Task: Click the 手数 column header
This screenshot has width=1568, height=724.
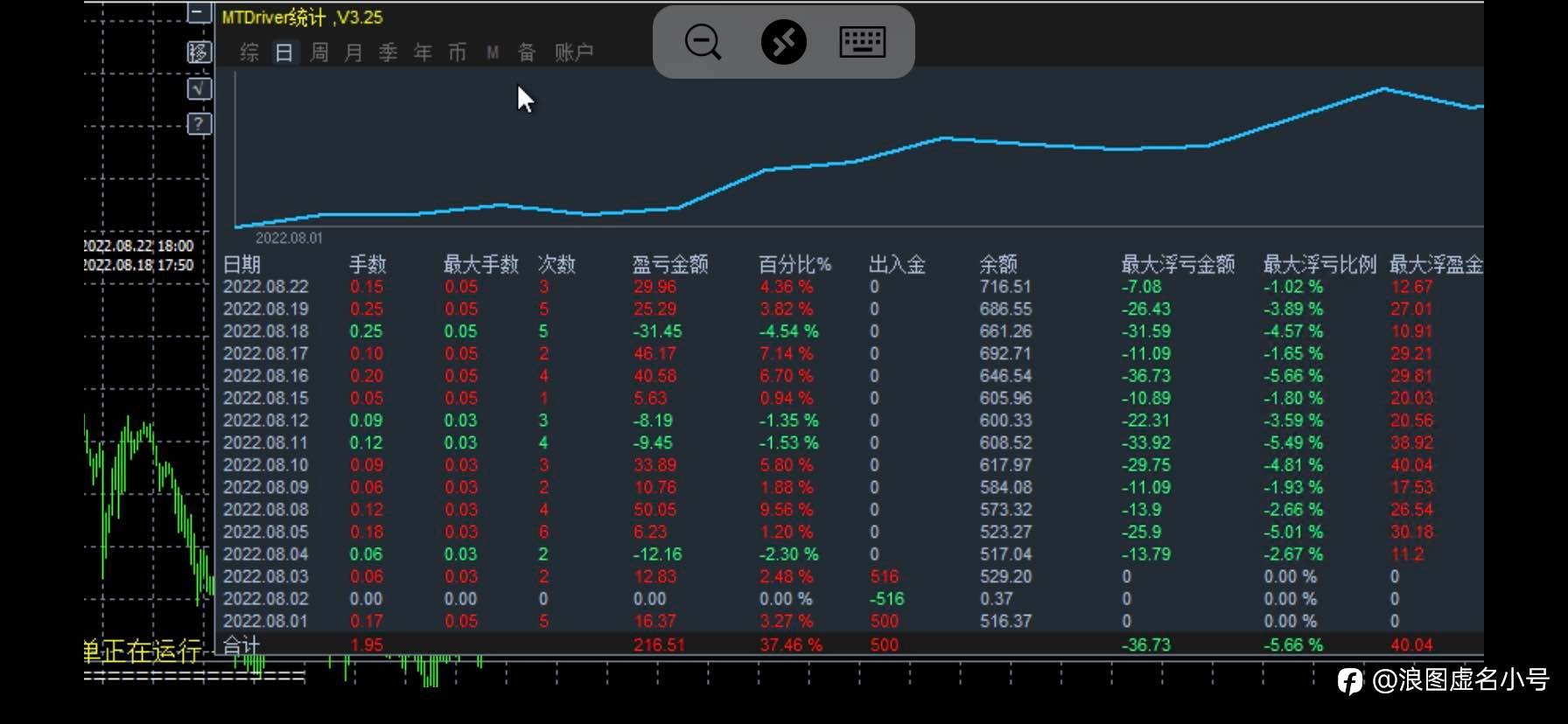Action: pos(367,264)
